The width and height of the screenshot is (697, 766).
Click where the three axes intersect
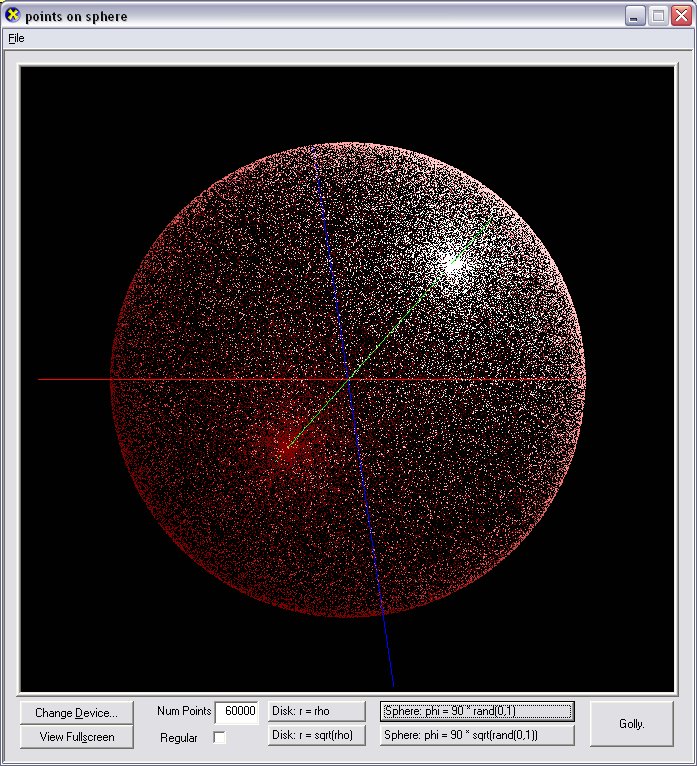pyautogui.click(x=348, y=380)
